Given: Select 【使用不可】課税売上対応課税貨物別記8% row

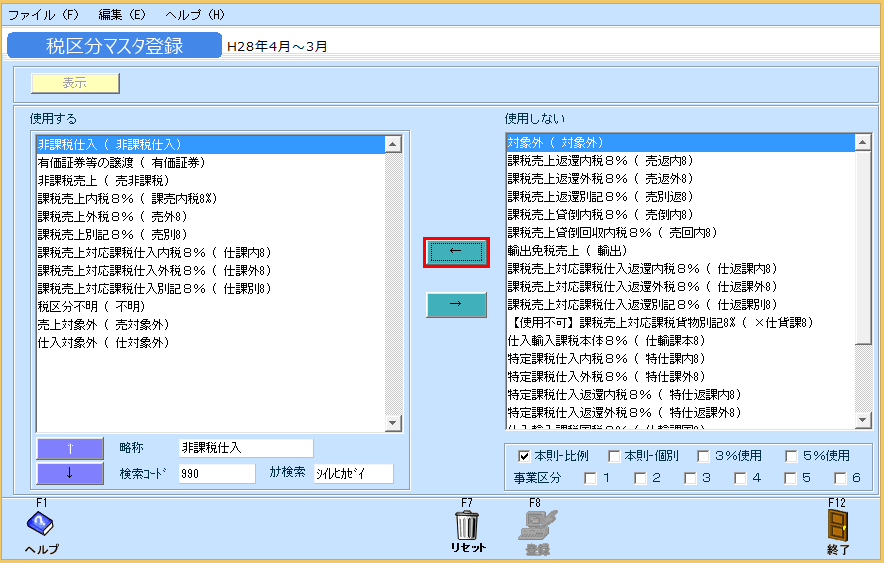Looking at the screenshot, I should pos(680,323).
